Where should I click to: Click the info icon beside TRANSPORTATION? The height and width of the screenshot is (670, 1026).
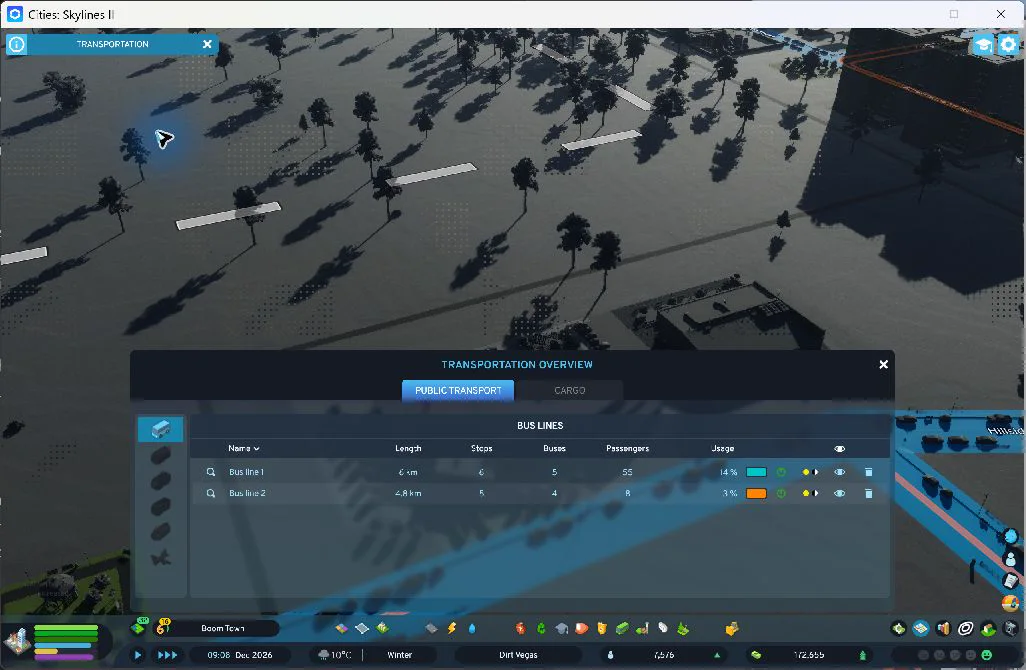[17, 44]
